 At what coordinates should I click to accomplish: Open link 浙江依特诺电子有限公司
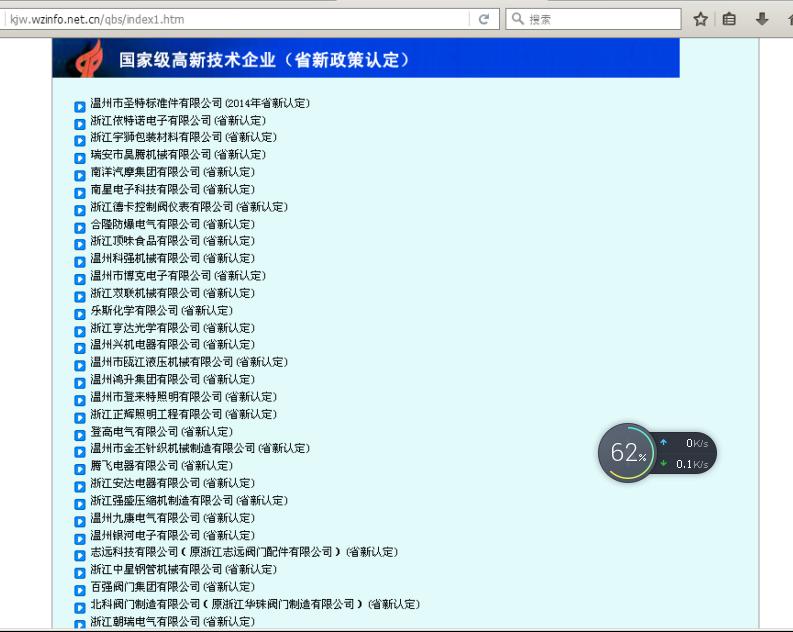pos(178,120)
